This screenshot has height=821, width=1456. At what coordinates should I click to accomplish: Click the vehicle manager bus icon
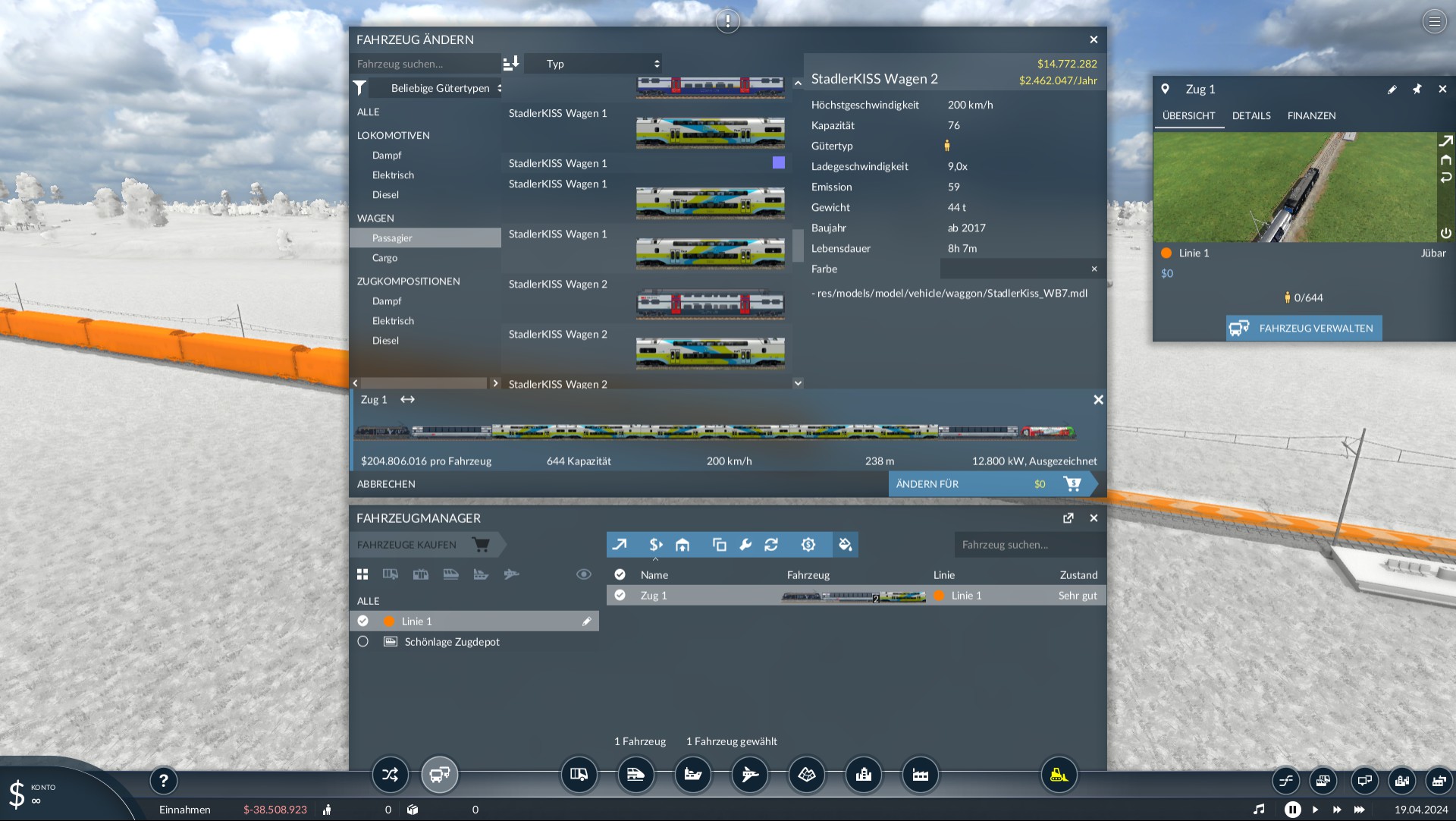[x=440, y=775]
